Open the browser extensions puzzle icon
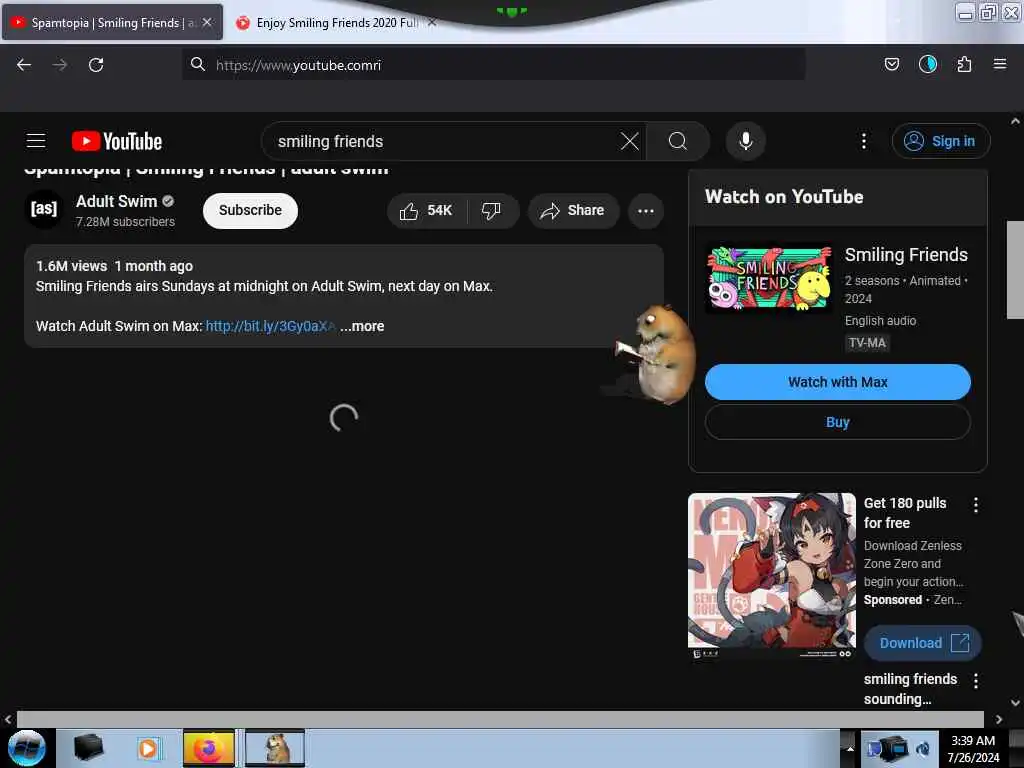Screen dimensions: 1024x768 pyautogui.click(x=964, y=64)
